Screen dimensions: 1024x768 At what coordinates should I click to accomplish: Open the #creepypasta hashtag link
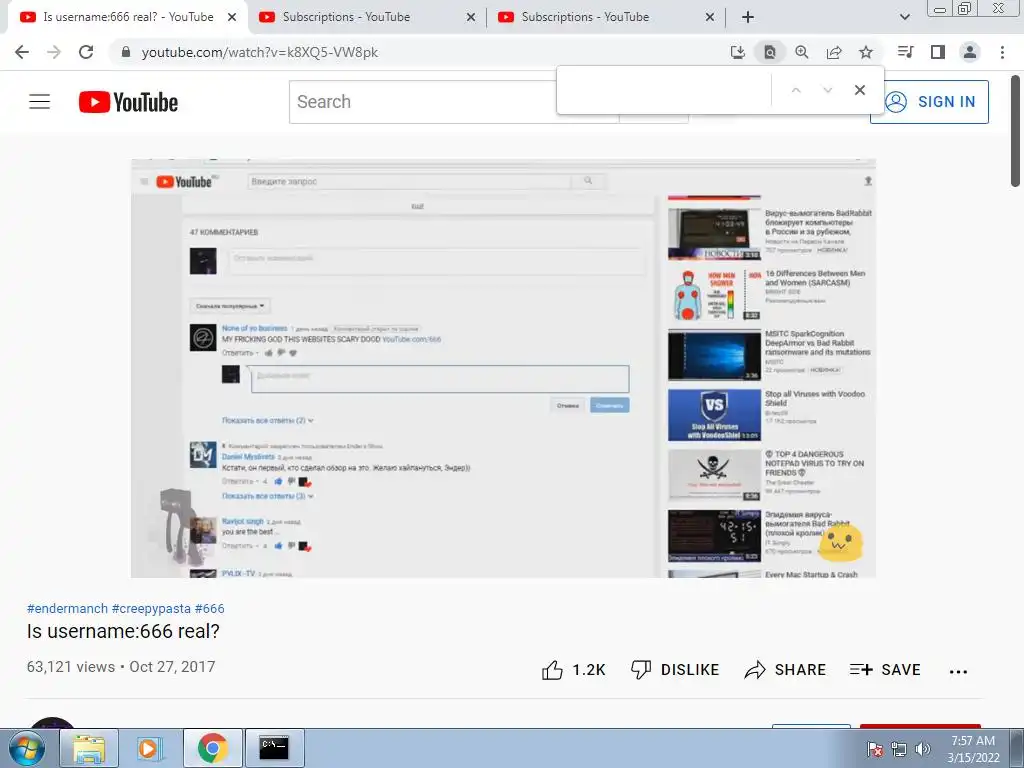point(151,609)
